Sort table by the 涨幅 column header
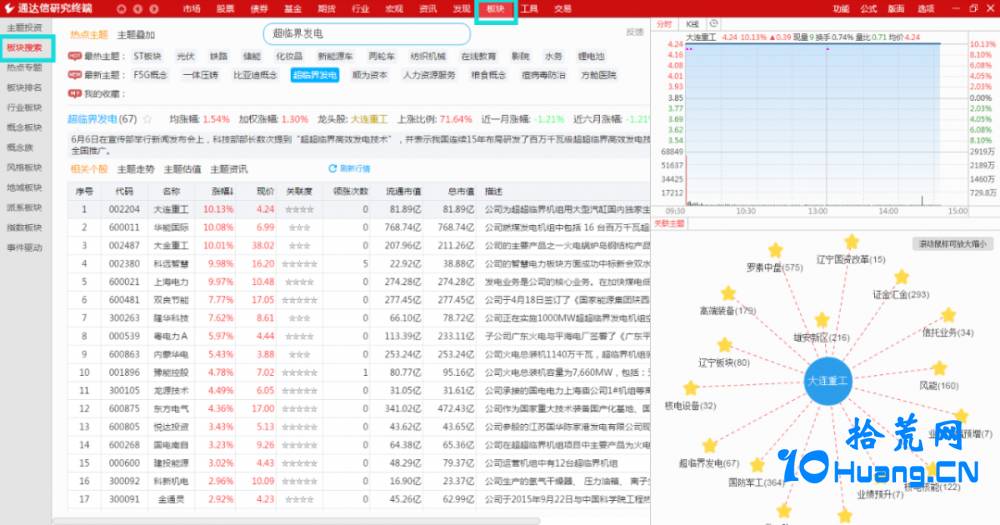1000x525 pixels. click(223, 191)
